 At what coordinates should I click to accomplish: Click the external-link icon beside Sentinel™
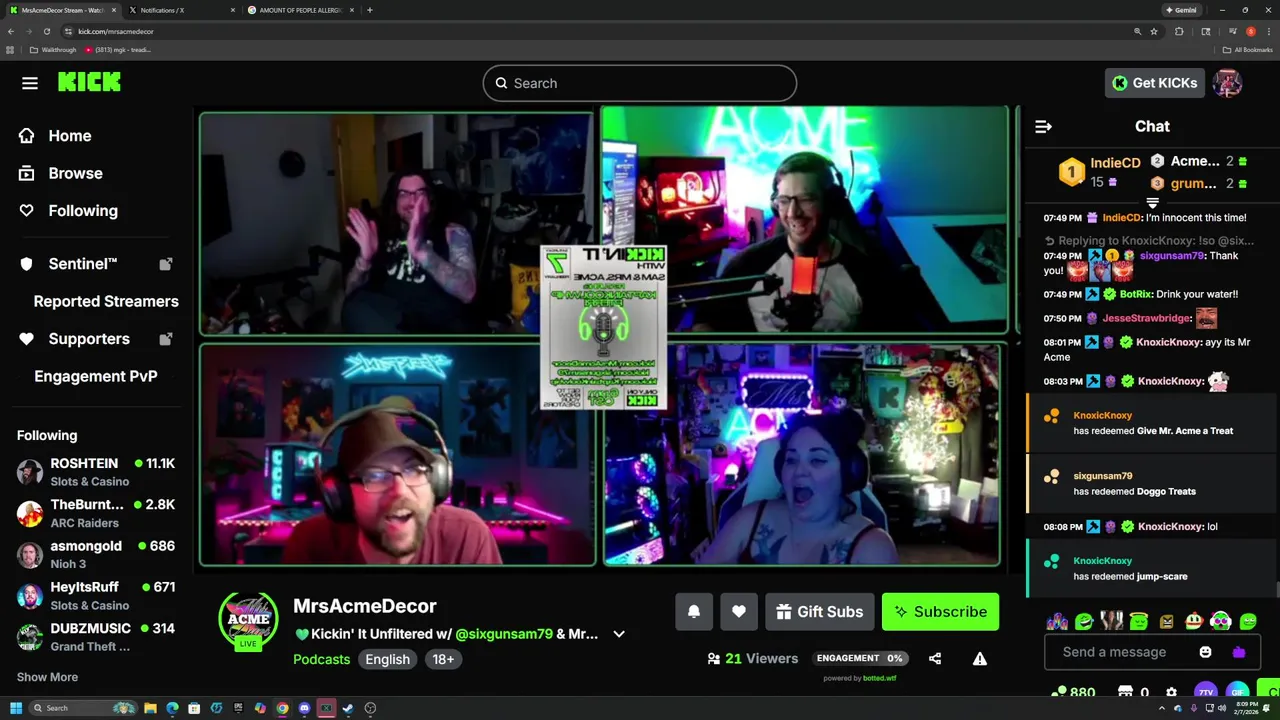[166, 264]
